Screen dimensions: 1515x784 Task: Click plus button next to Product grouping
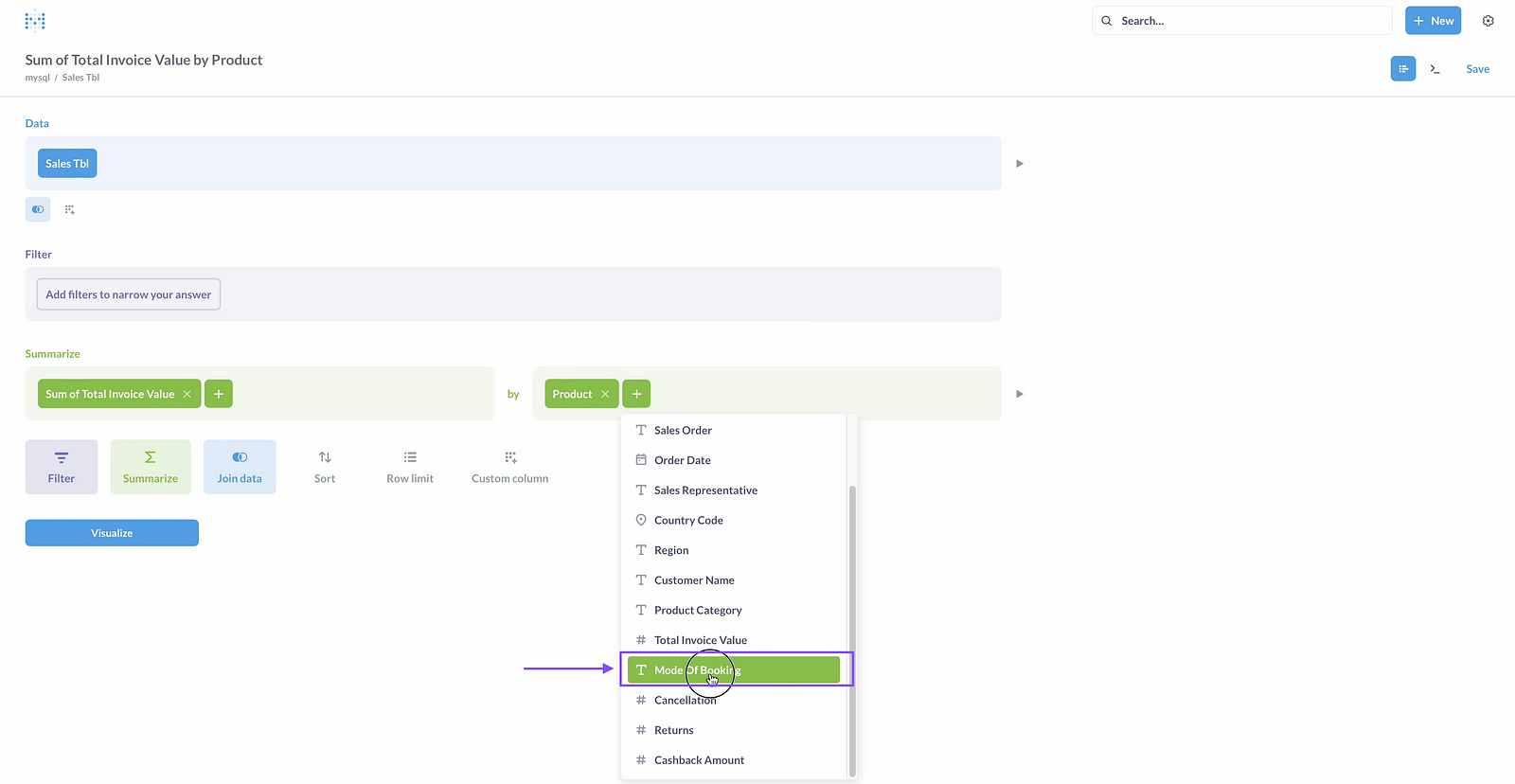pos(636,394)
